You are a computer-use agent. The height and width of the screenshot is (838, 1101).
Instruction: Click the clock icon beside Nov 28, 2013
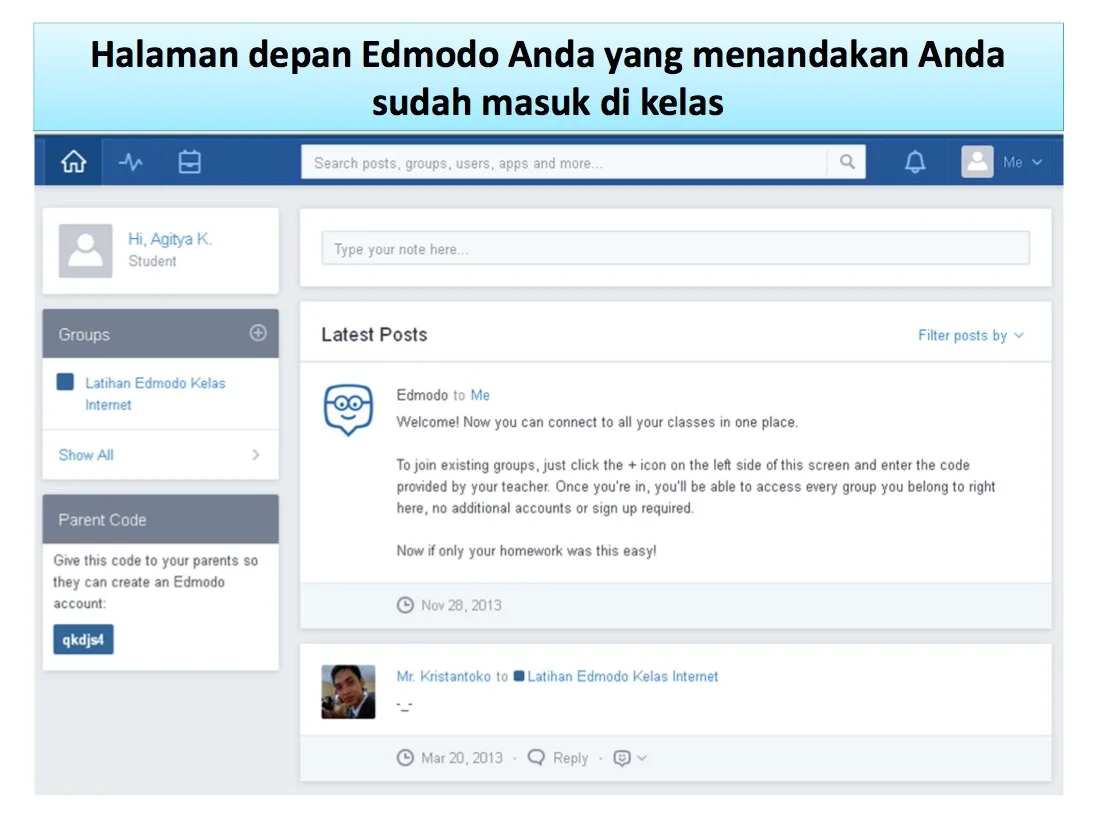[x=405, y=605]
